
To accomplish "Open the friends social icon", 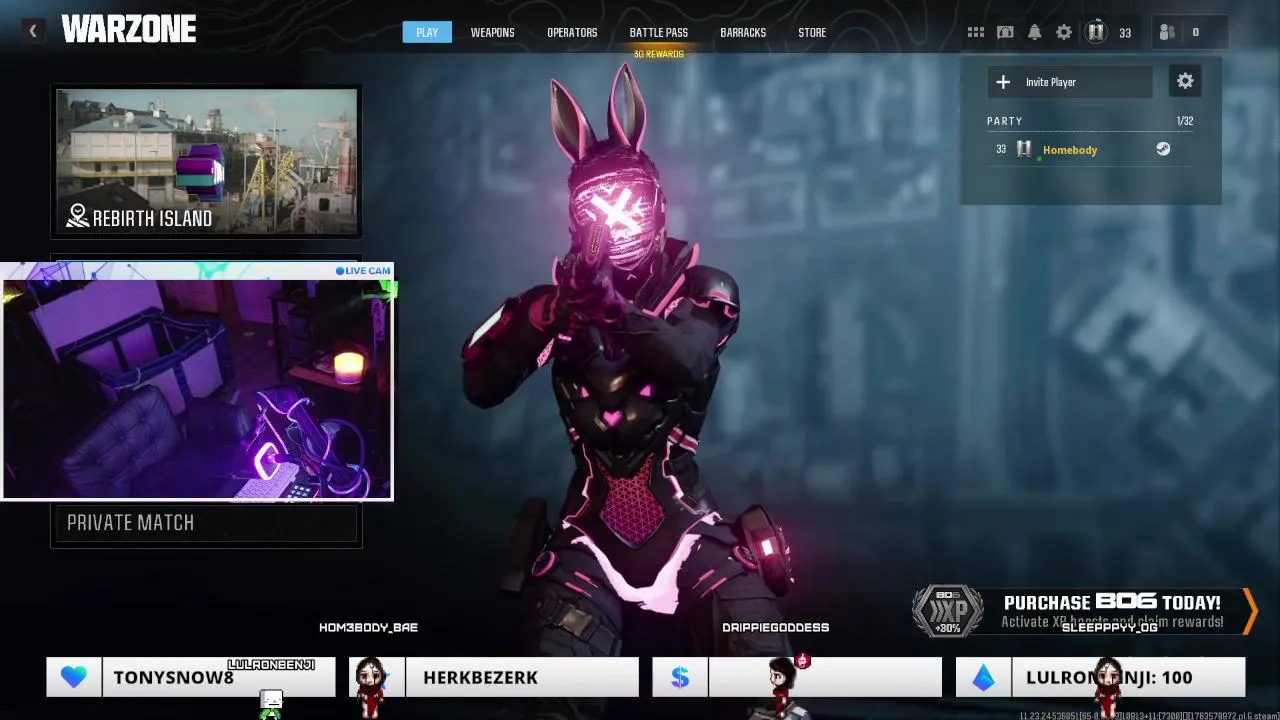I will pos(1167,33).
